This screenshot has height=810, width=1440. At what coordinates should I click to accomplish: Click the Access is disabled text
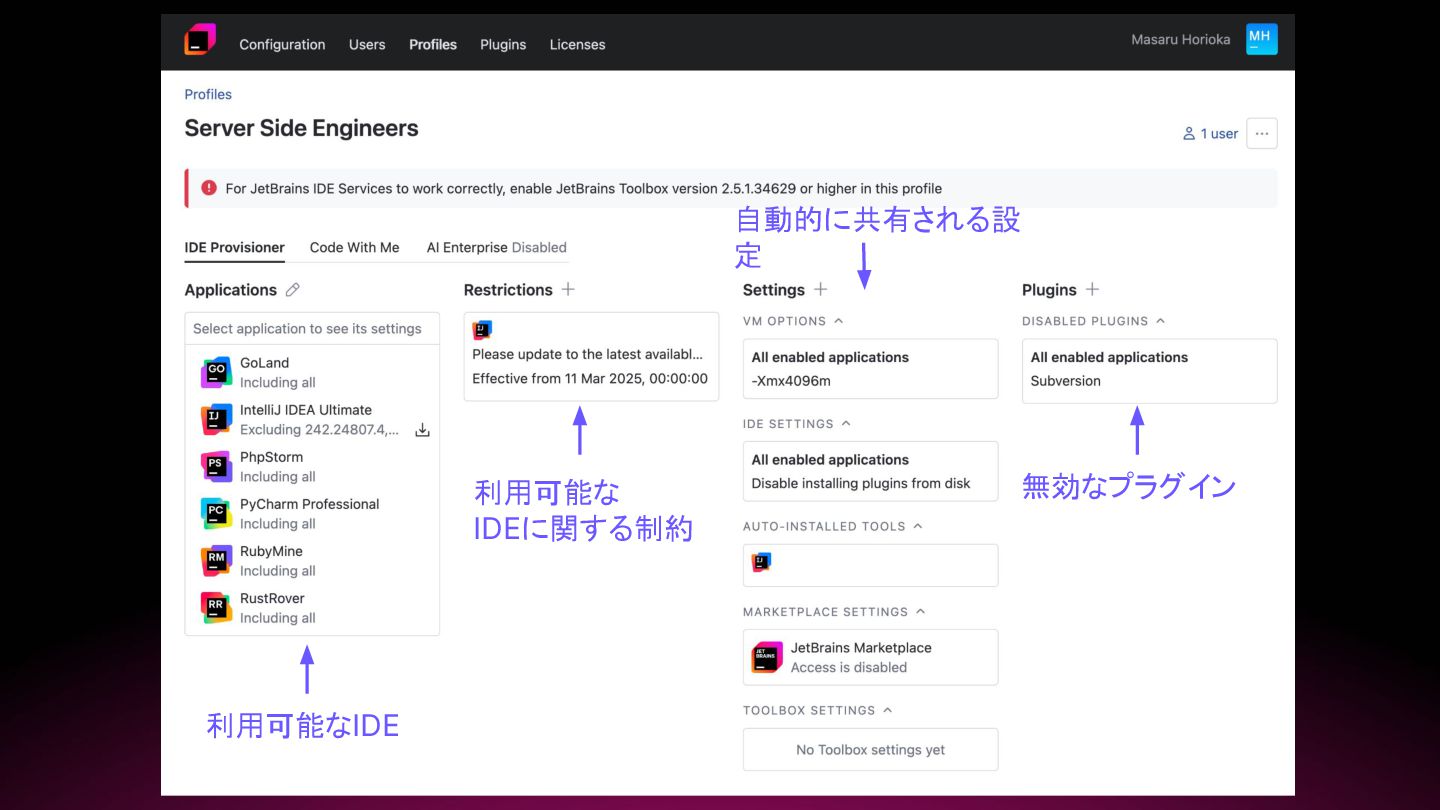pyautogui.click(x=849, y=668)
